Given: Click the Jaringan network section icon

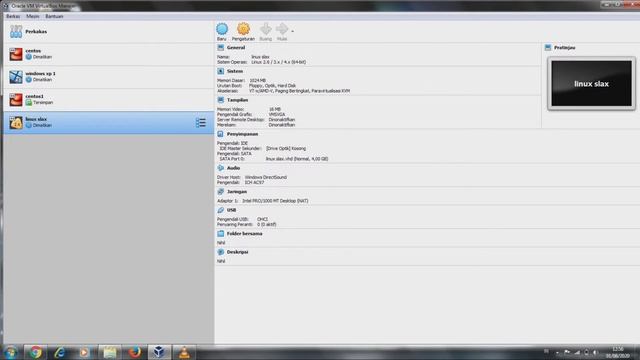Looking at the screenshot, I should pos(221,191).
